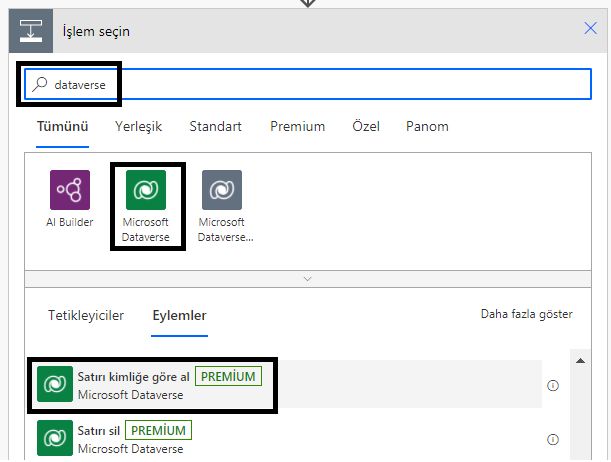Switch to the Yerleşik tab
Image resolution: width=611 pixels, height=462 pixels.
tap(138, 127)
